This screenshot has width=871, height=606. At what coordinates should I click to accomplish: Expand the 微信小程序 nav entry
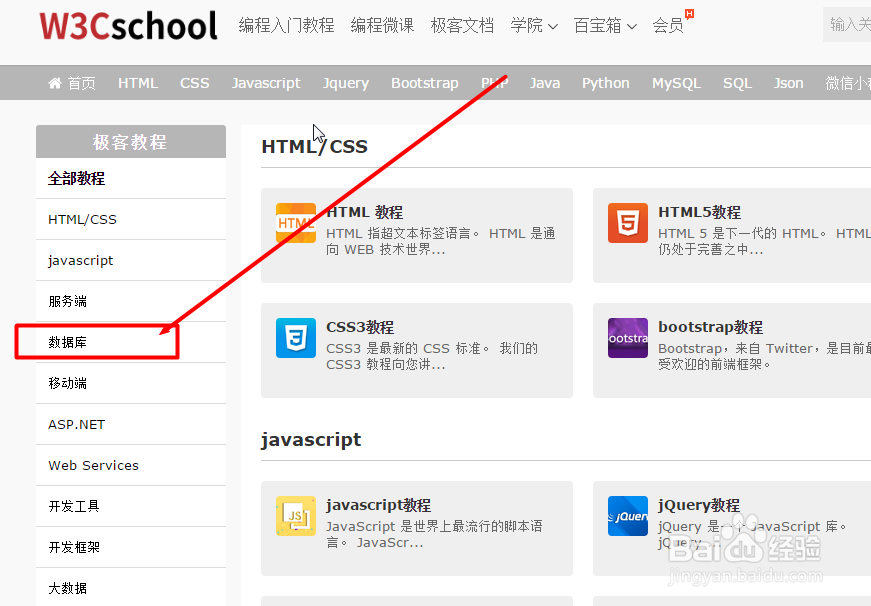pyautogui.click(x=846, y=83)
